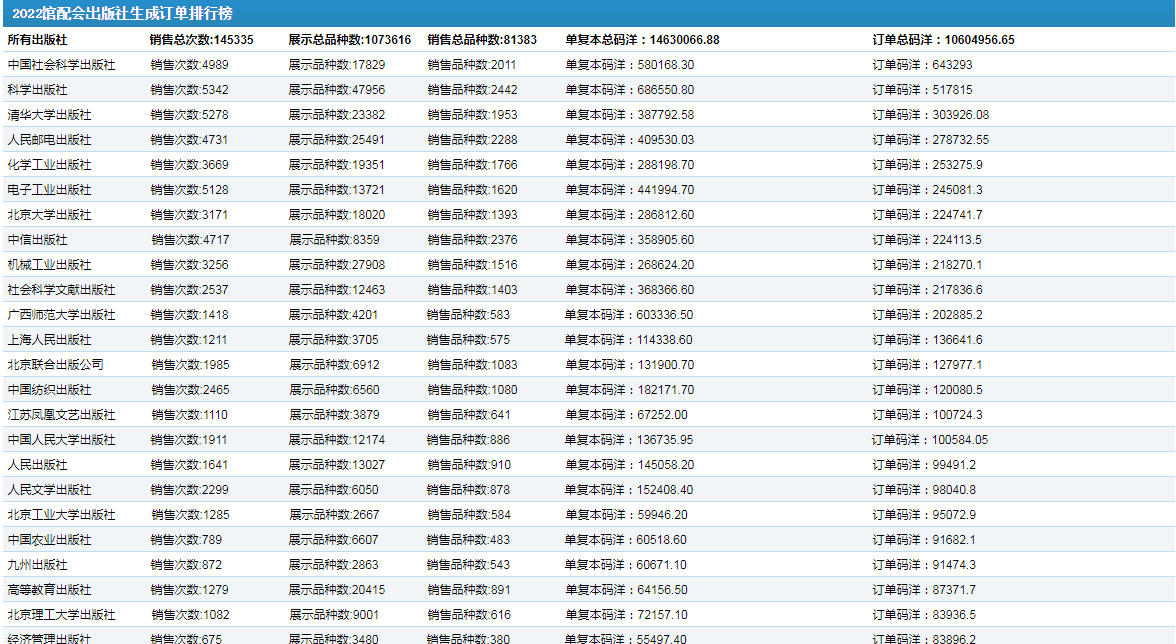Click the 2022馆配会出版社生成订单排行榜 title bar
Screen dimensions: 1176x644
click(x=122, y=14)
